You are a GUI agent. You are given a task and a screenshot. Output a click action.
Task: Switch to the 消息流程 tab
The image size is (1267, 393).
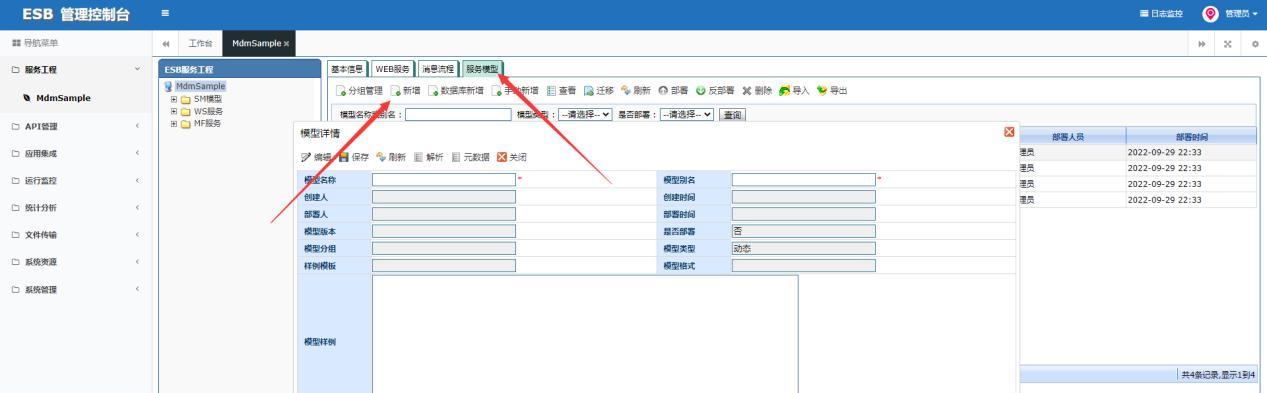(437, 68)
